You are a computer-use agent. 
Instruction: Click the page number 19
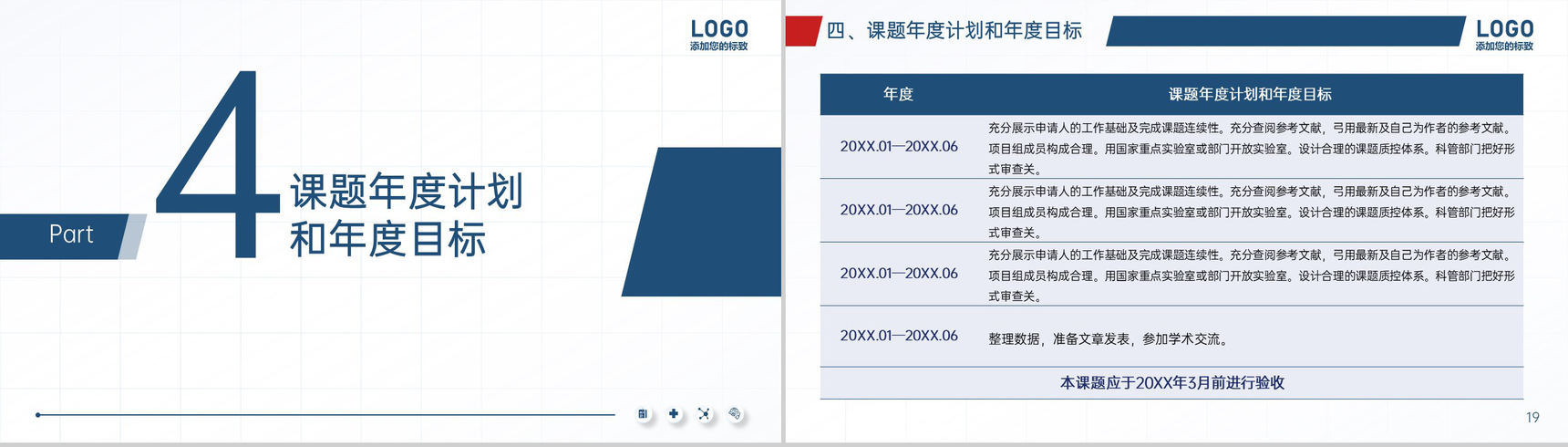(1532, 417)
